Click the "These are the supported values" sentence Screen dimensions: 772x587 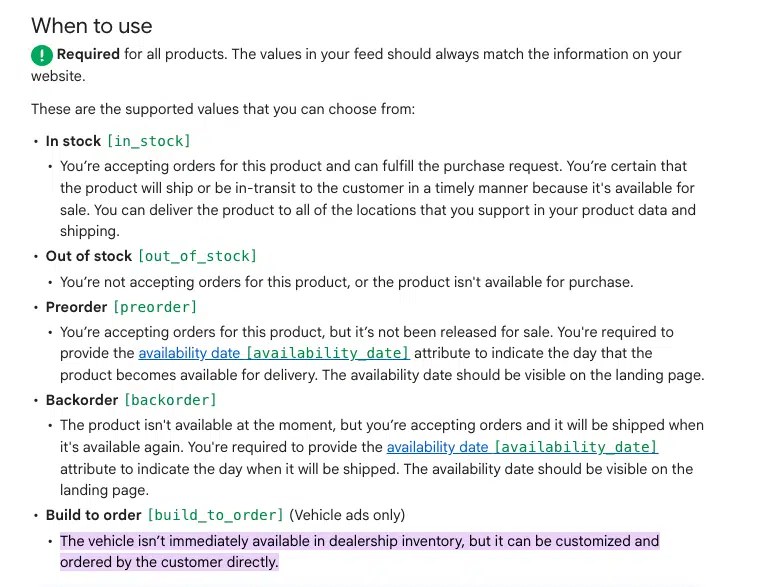(222, 108)
